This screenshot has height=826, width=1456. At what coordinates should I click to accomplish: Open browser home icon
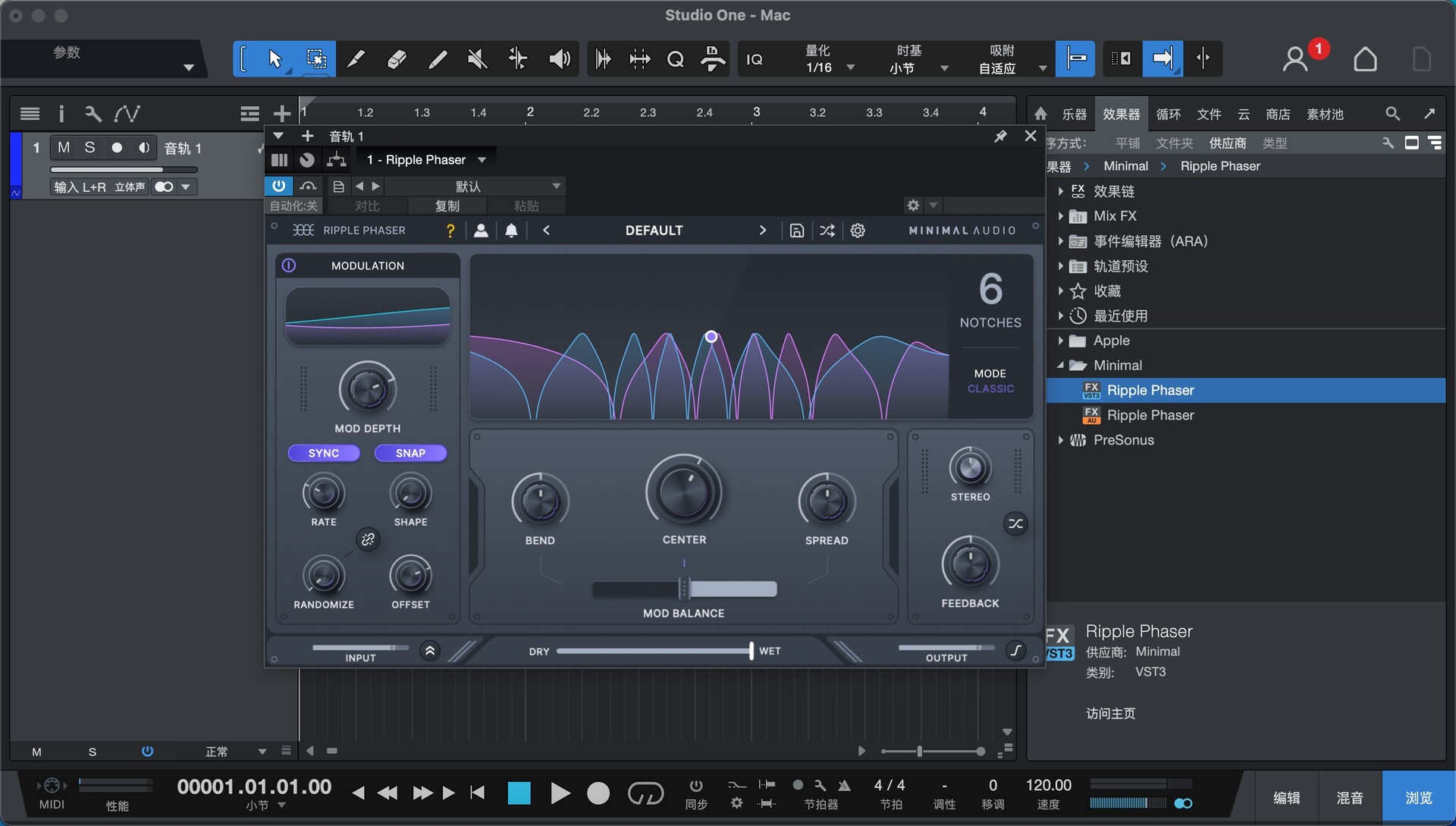(x=1040, y=114)
